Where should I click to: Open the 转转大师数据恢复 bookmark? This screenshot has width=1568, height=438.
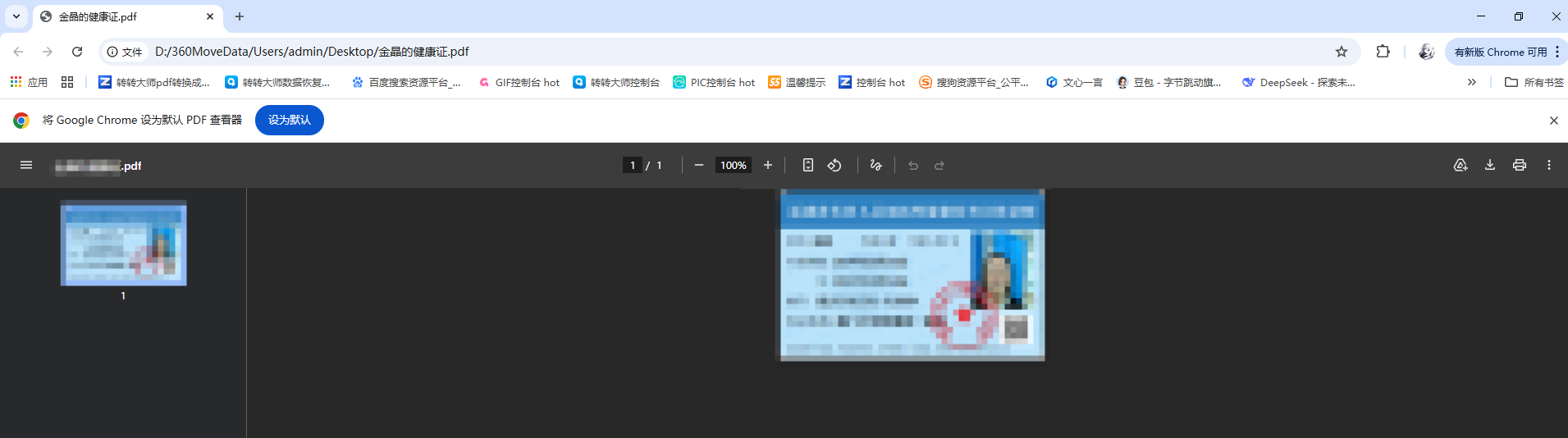pos(277,82)
